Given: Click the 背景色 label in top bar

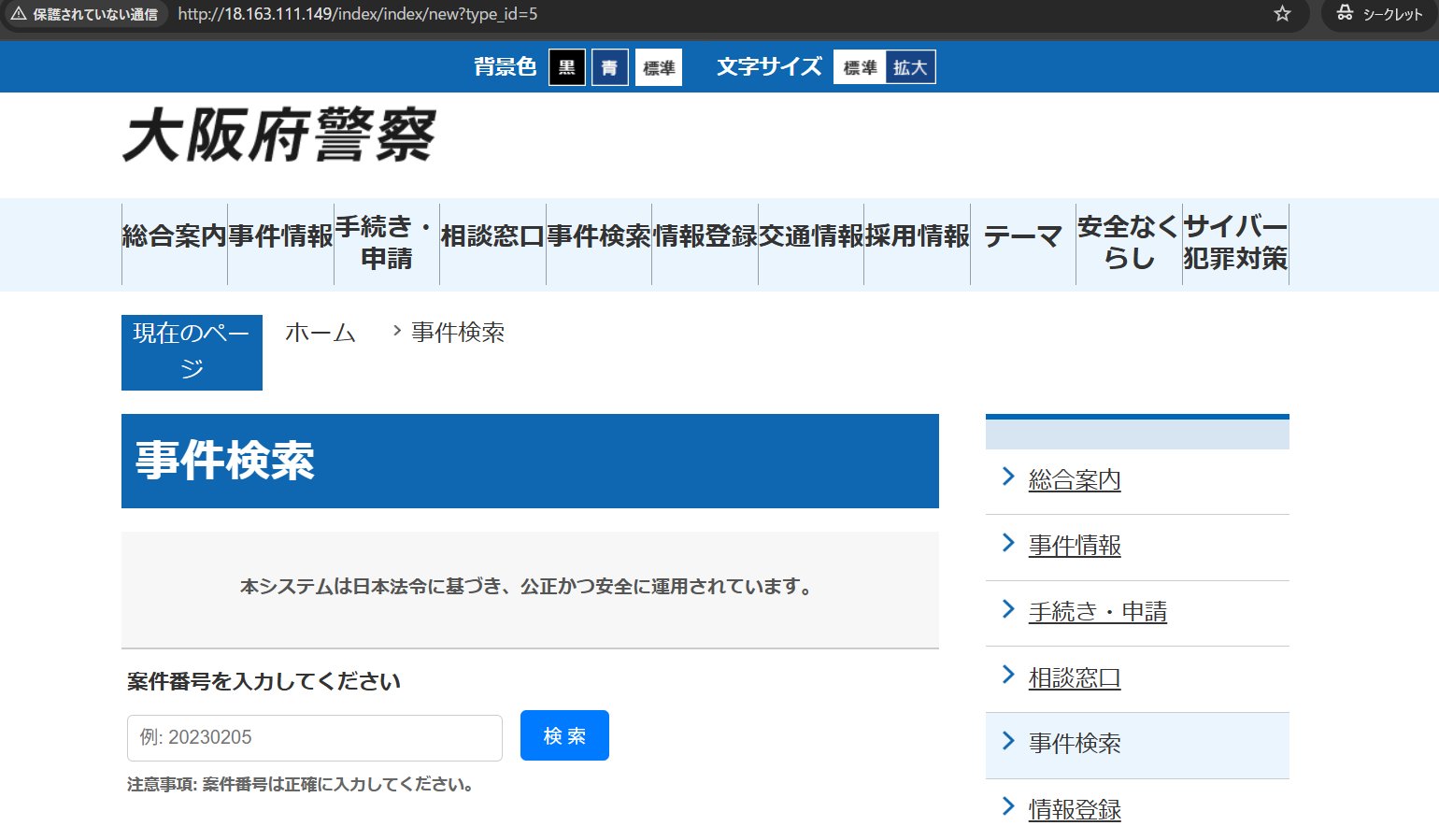Looking at the screenshot, I should pyautogui.click(x=506, y=67).
